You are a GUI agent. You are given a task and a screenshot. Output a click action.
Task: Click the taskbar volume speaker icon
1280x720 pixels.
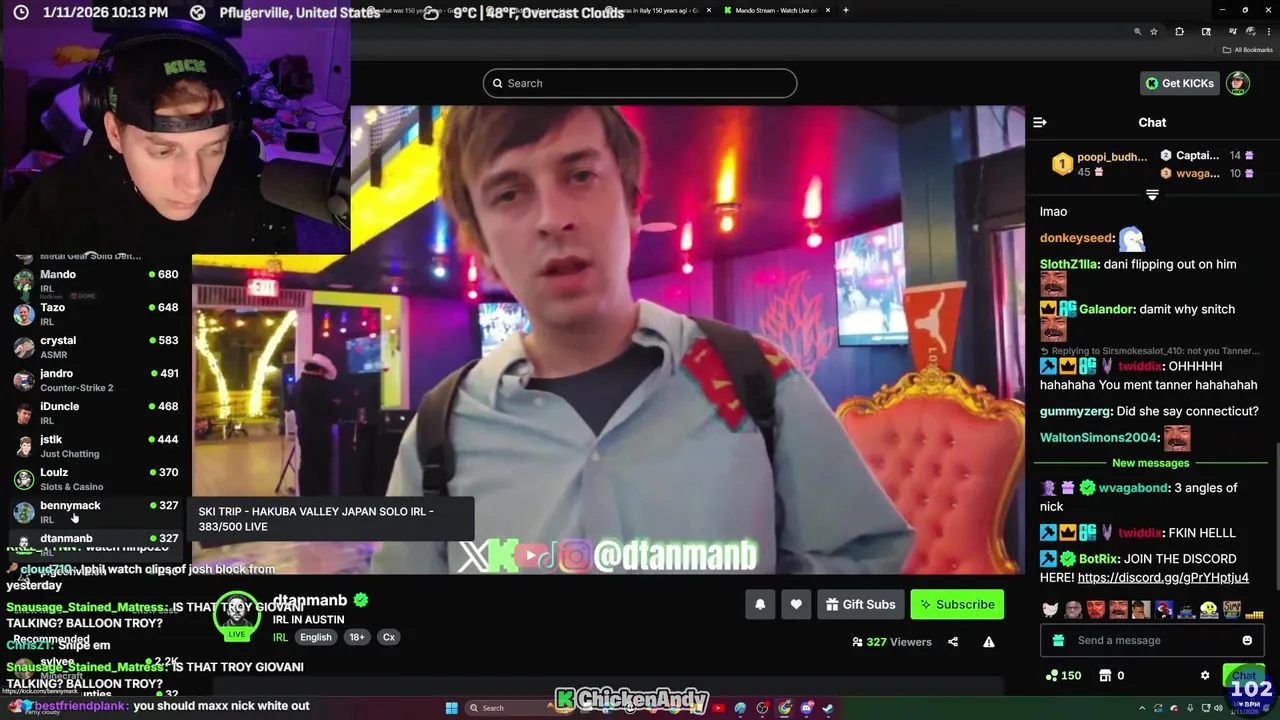pos(1218,708)
